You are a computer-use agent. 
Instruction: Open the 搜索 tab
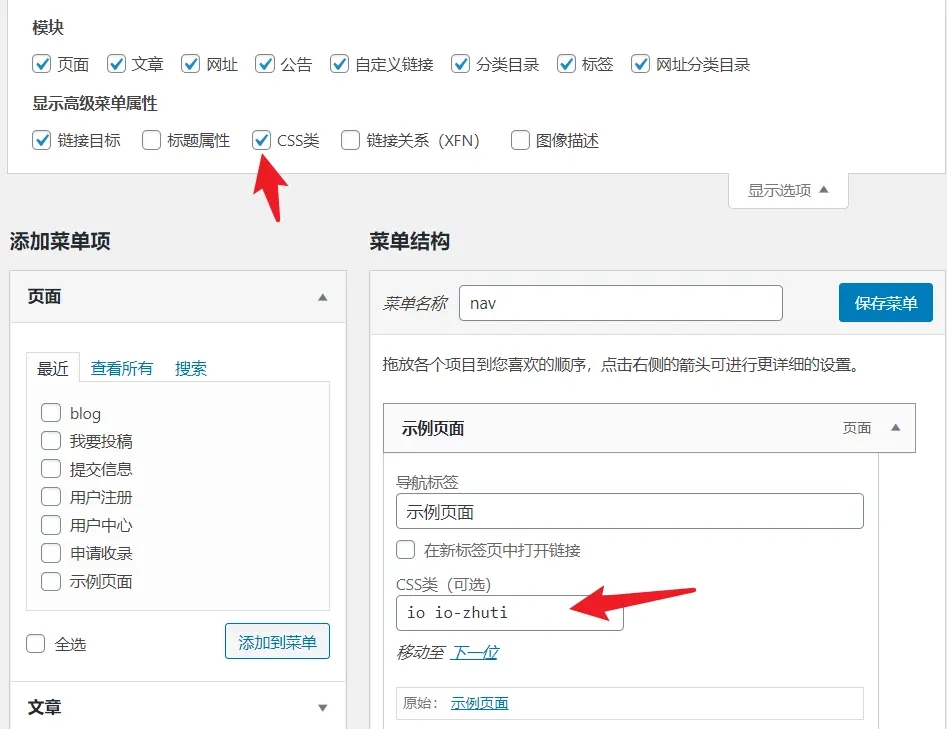click(x=191, y=368)
